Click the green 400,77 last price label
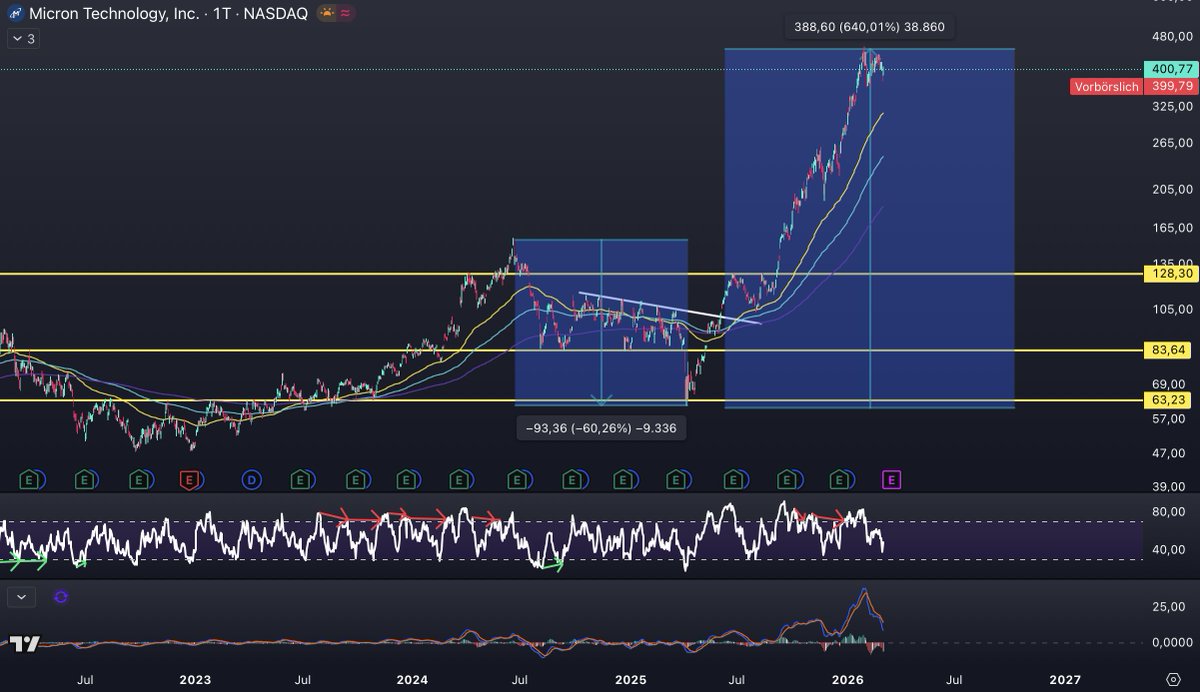This screenshot has width=1200, height=692. pos(1169,69)
